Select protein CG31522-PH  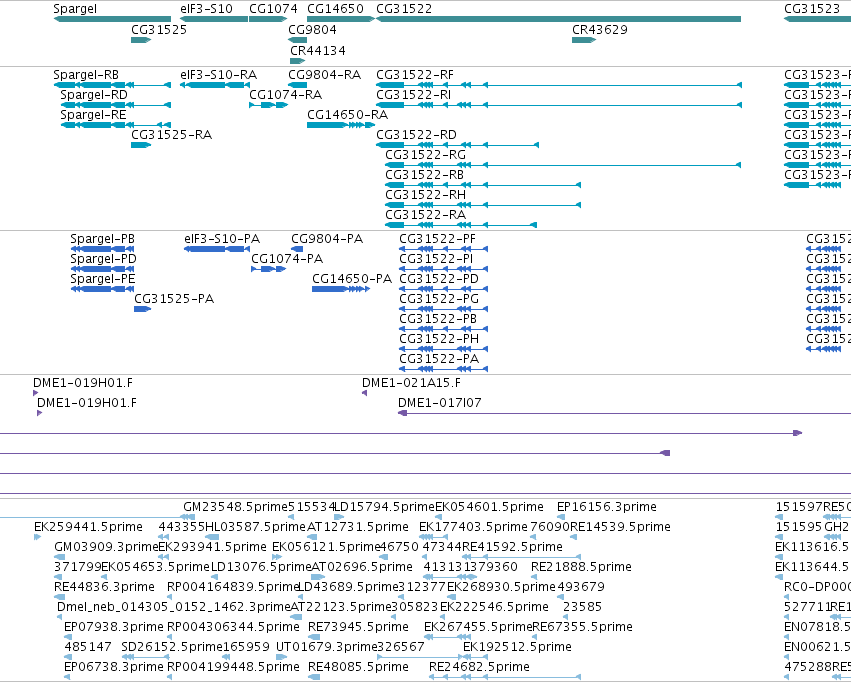pos(443,349)
